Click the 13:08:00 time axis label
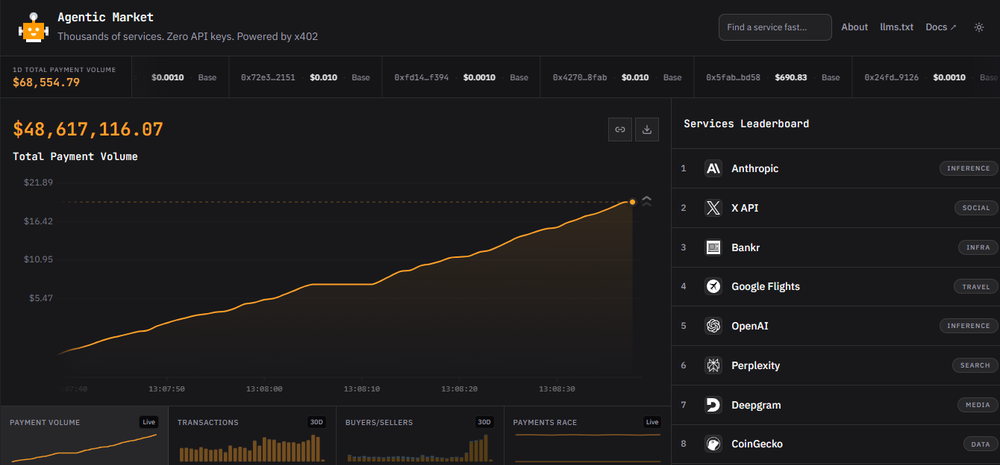1000x465 pixels. [265, 388]
